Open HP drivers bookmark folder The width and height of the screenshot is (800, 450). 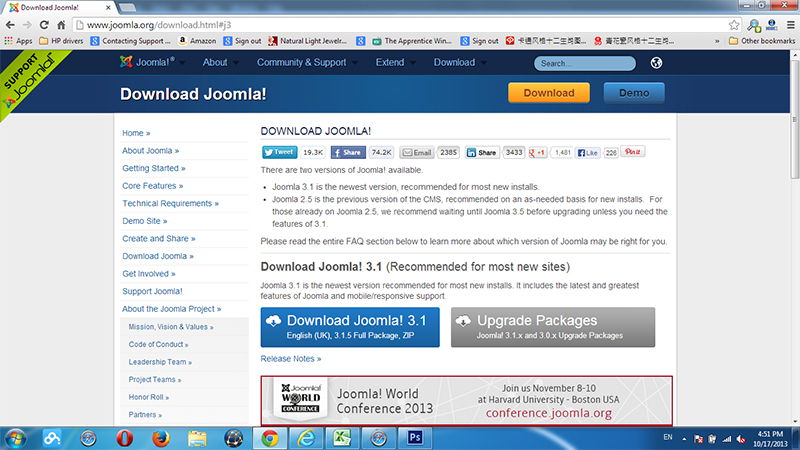pos(61,41)
